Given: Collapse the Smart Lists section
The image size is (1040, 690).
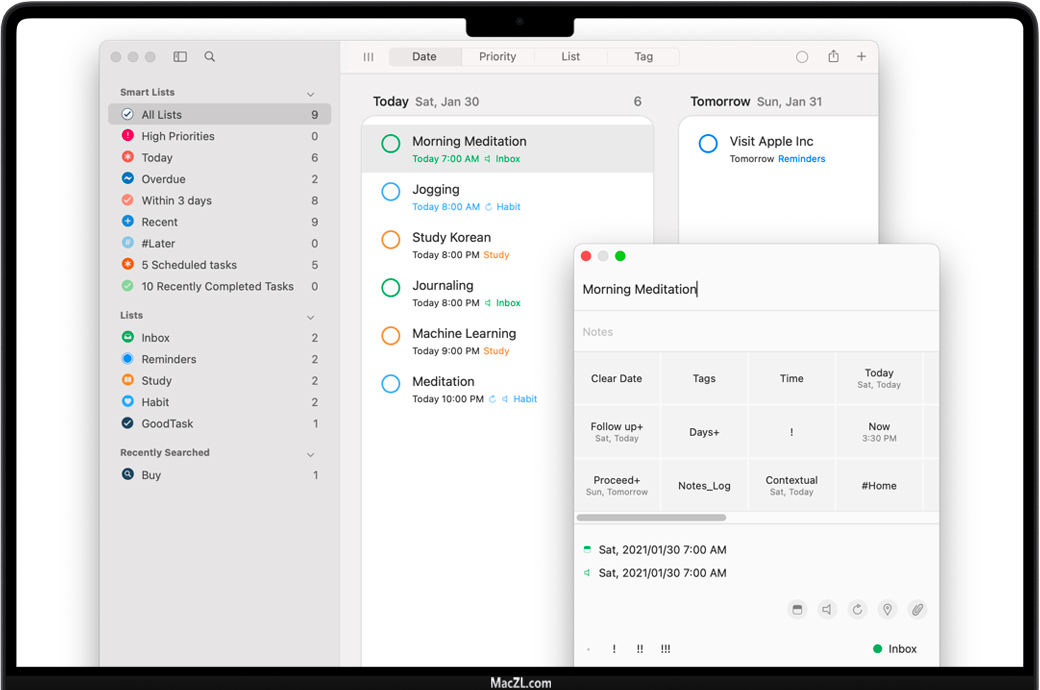Looking at the screenshot, I should [x=310, y=94].
